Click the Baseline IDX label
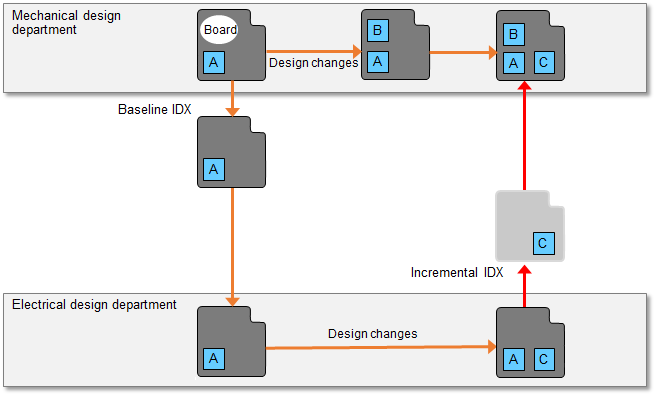Image resolution: width=656 pixels, height=396 pixels. pos(154,109)
